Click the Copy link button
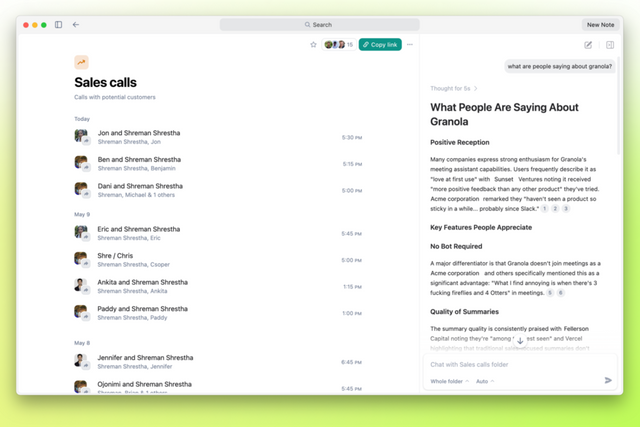640x427 pixels. coord(380,45)
